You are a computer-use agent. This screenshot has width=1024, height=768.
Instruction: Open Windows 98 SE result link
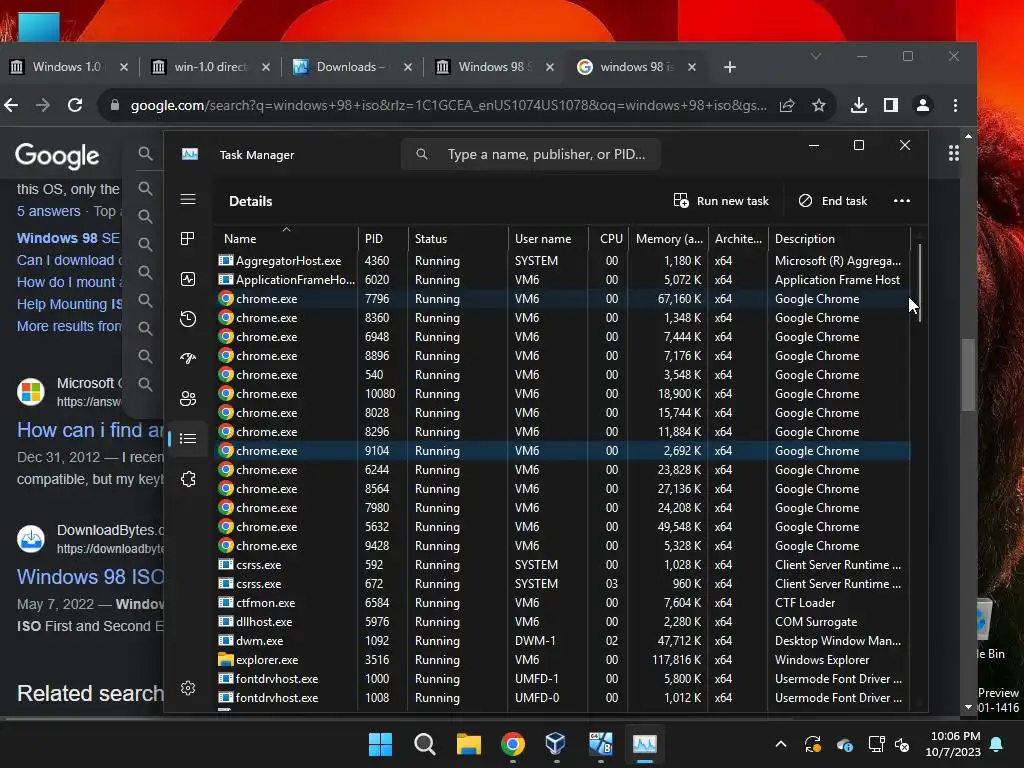tap(68, 238)
